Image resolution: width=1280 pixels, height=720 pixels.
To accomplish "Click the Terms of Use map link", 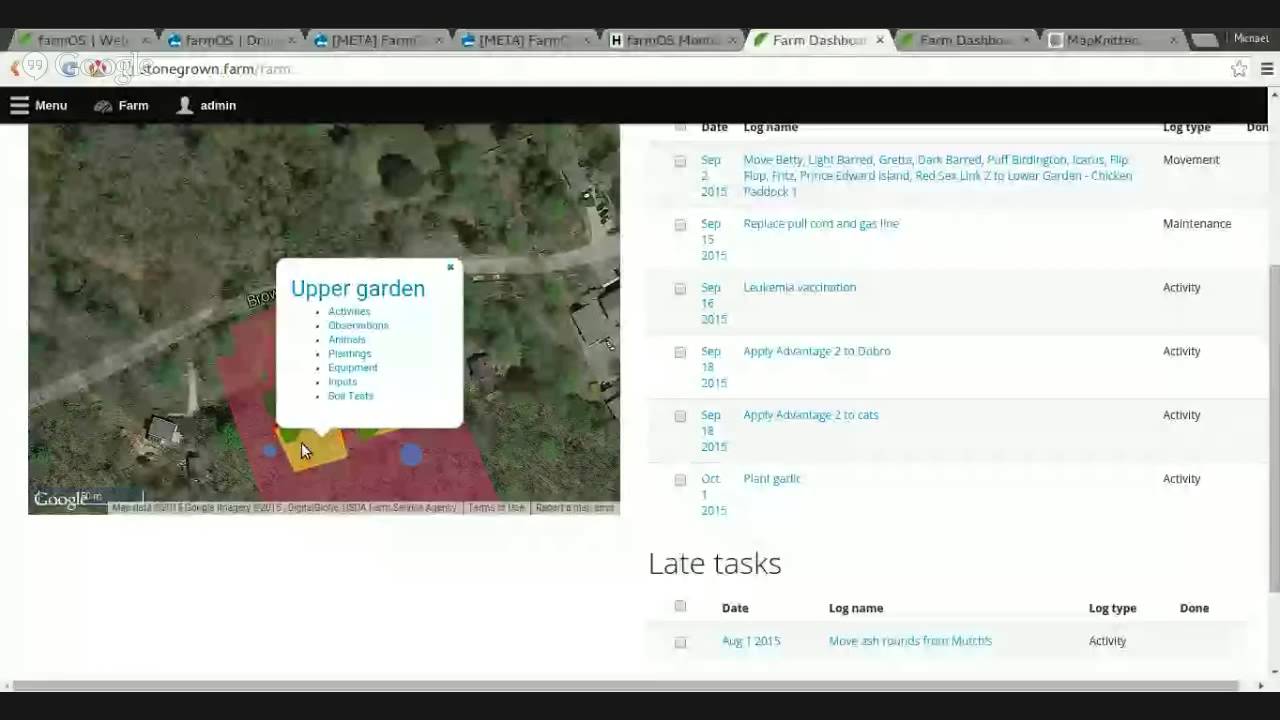I will click(x=496, y=508).
